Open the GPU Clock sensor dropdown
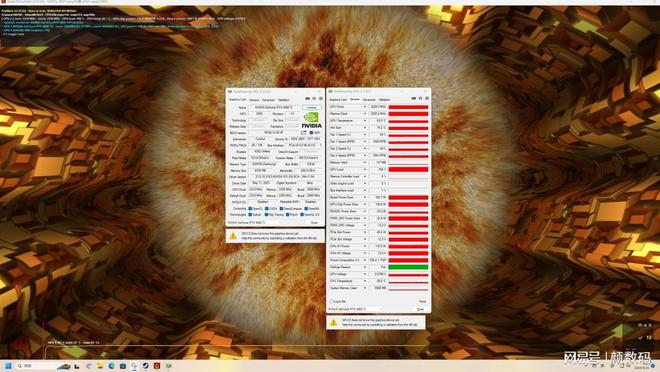This screenshot has height=372, width=660. [365, 107]
